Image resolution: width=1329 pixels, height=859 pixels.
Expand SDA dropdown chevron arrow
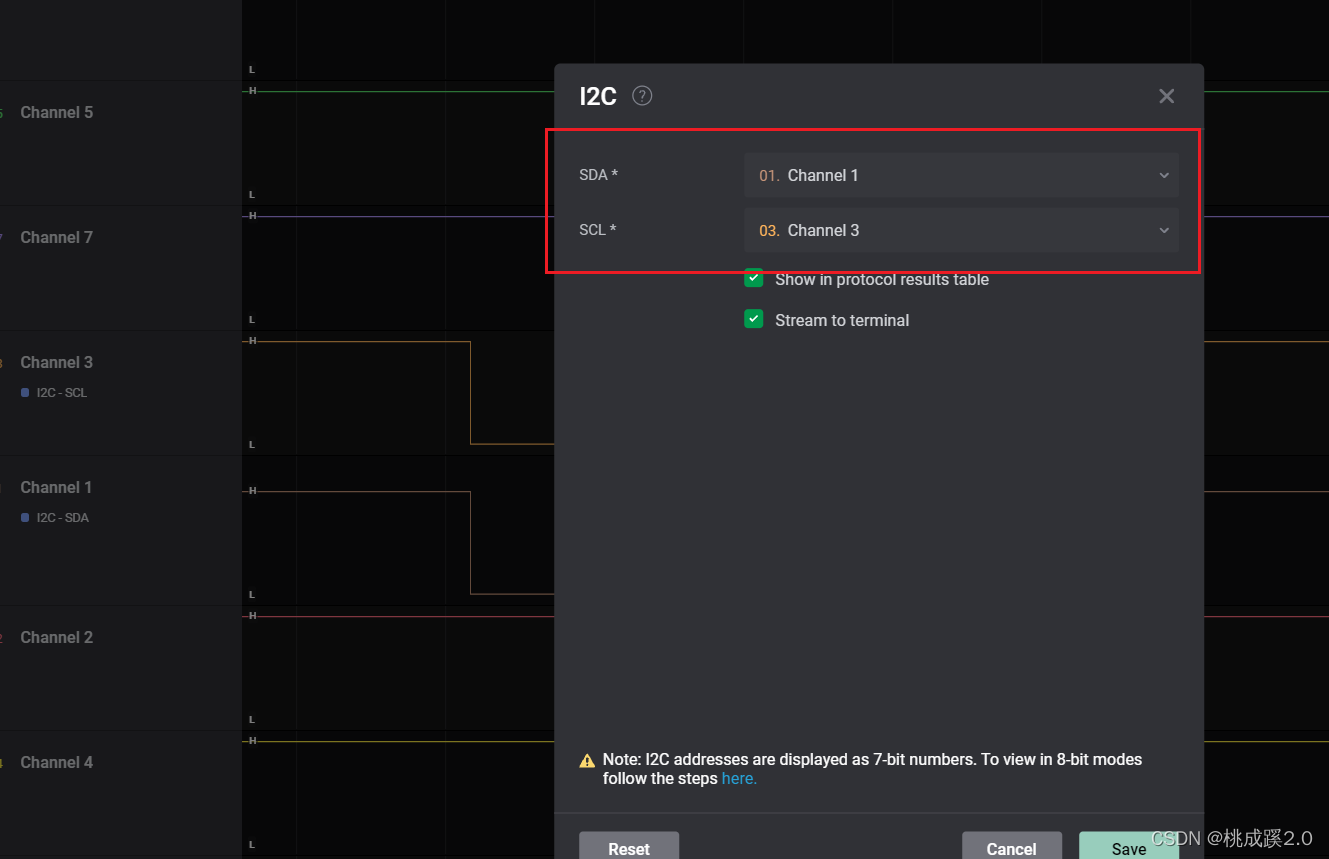[1164, 175]
